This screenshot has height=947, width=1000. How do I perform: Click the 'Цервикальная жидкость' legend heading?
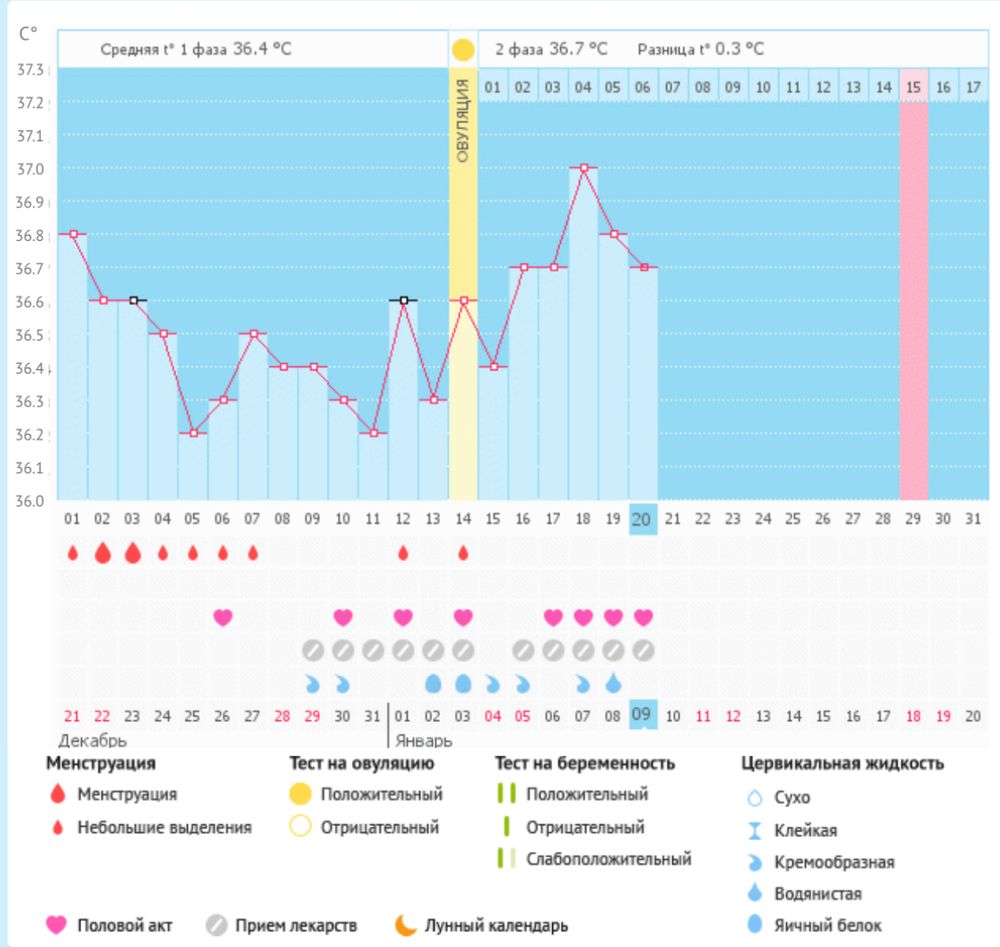pos(842,763)
